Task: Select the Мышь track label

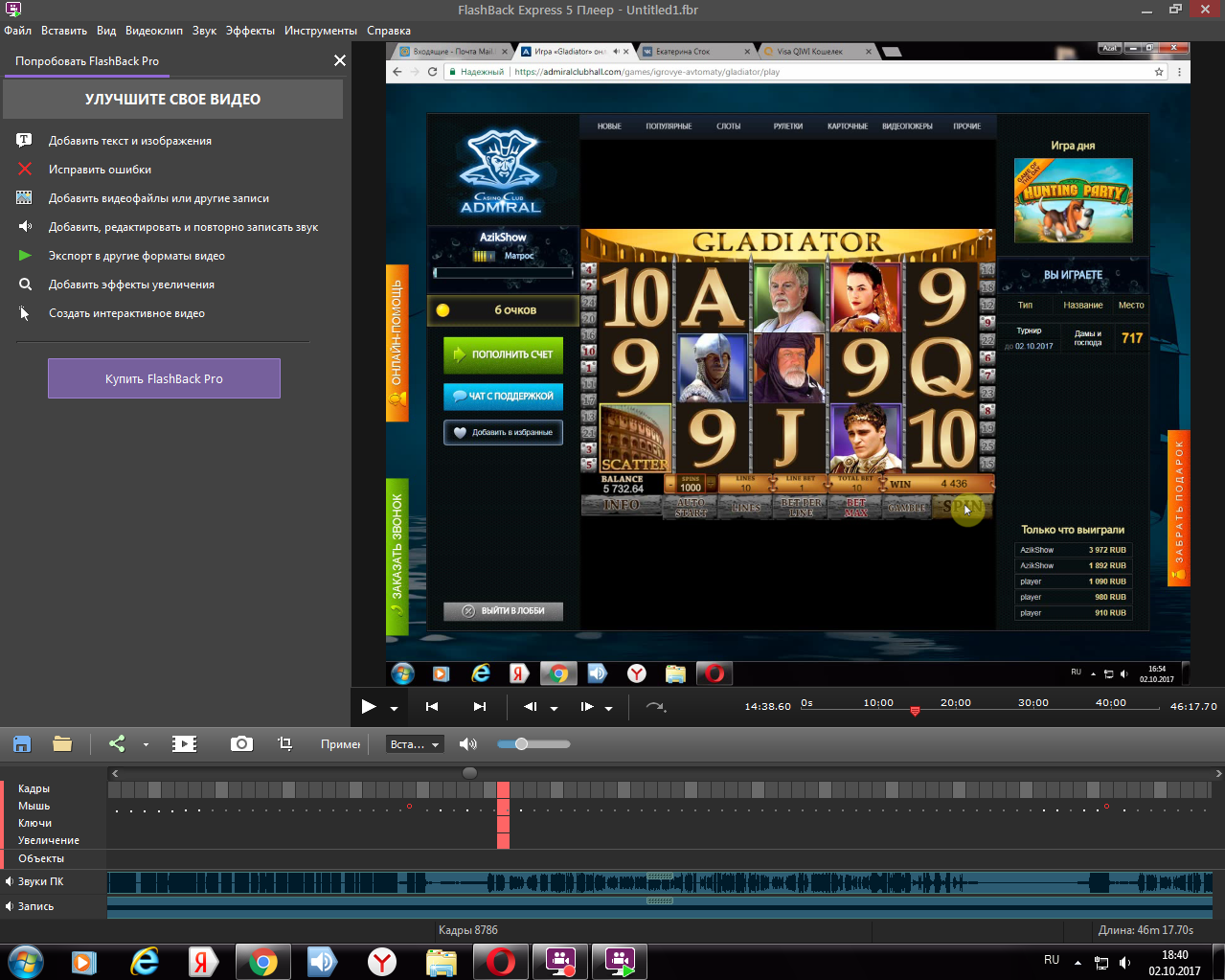Action: click(x=34, y=806)
